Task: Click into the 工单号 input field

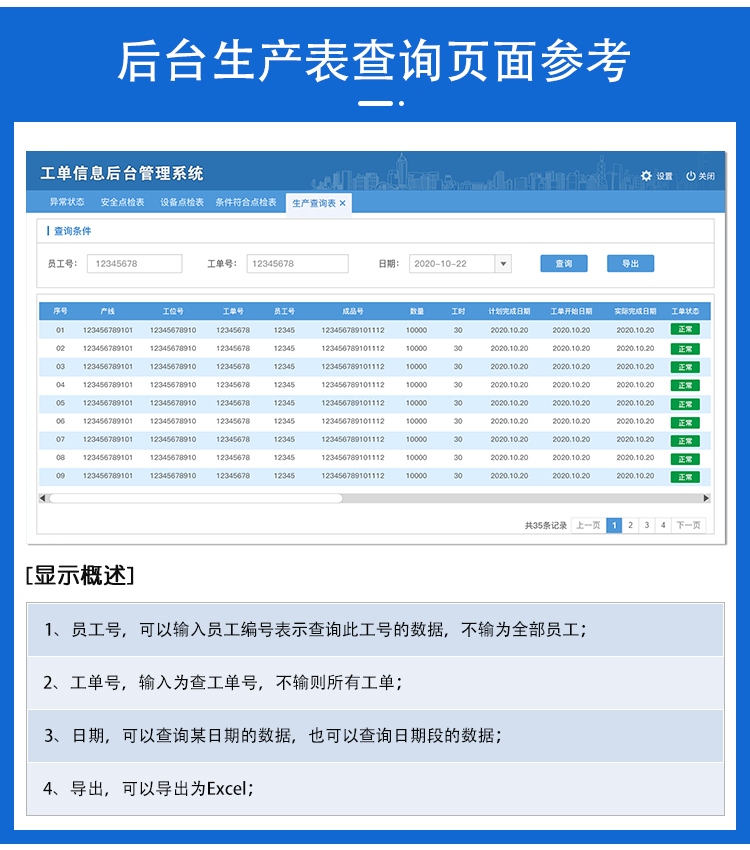Action: point(297,264)
